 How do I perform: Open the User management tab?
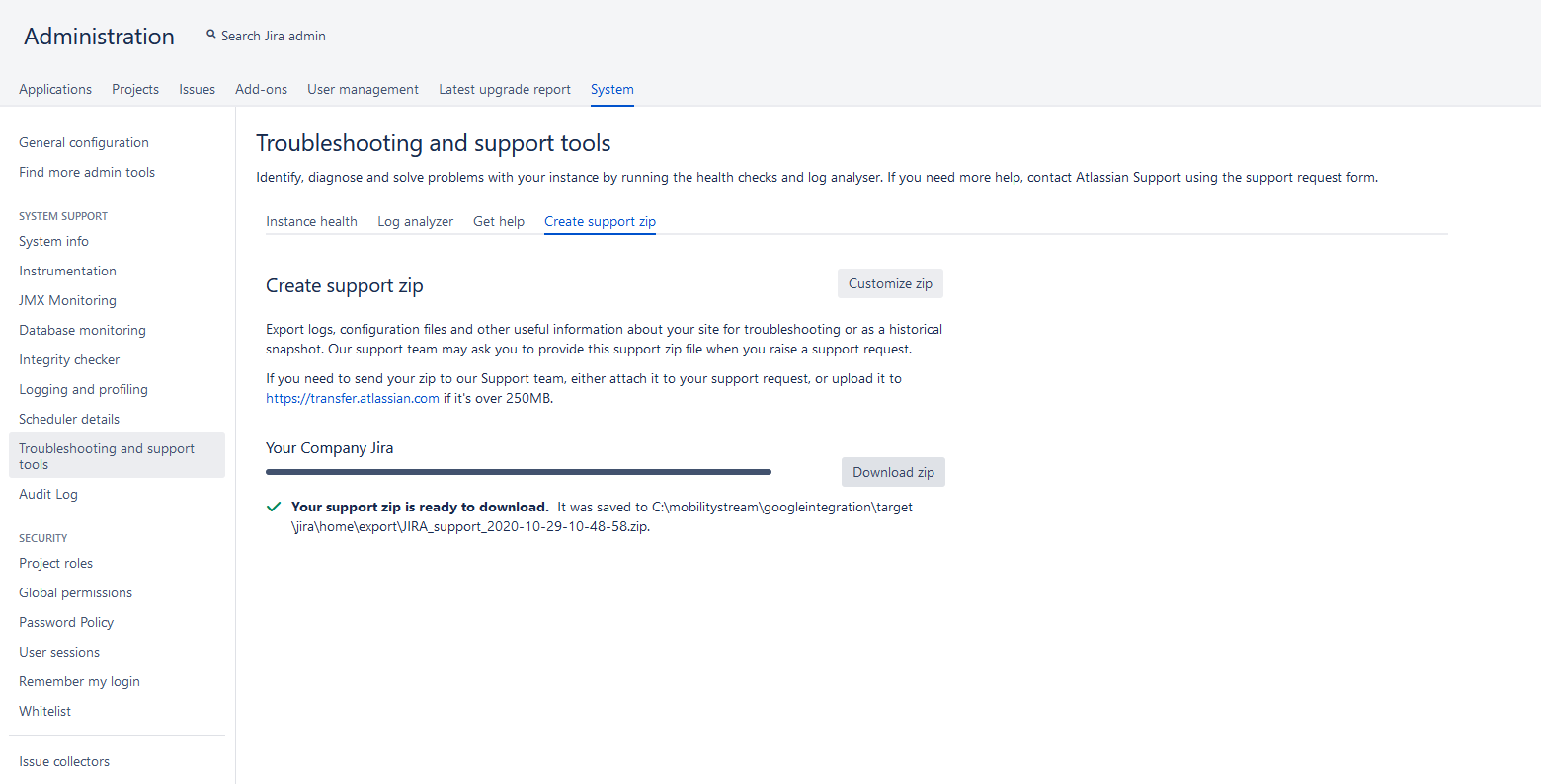tap(363, 89)
